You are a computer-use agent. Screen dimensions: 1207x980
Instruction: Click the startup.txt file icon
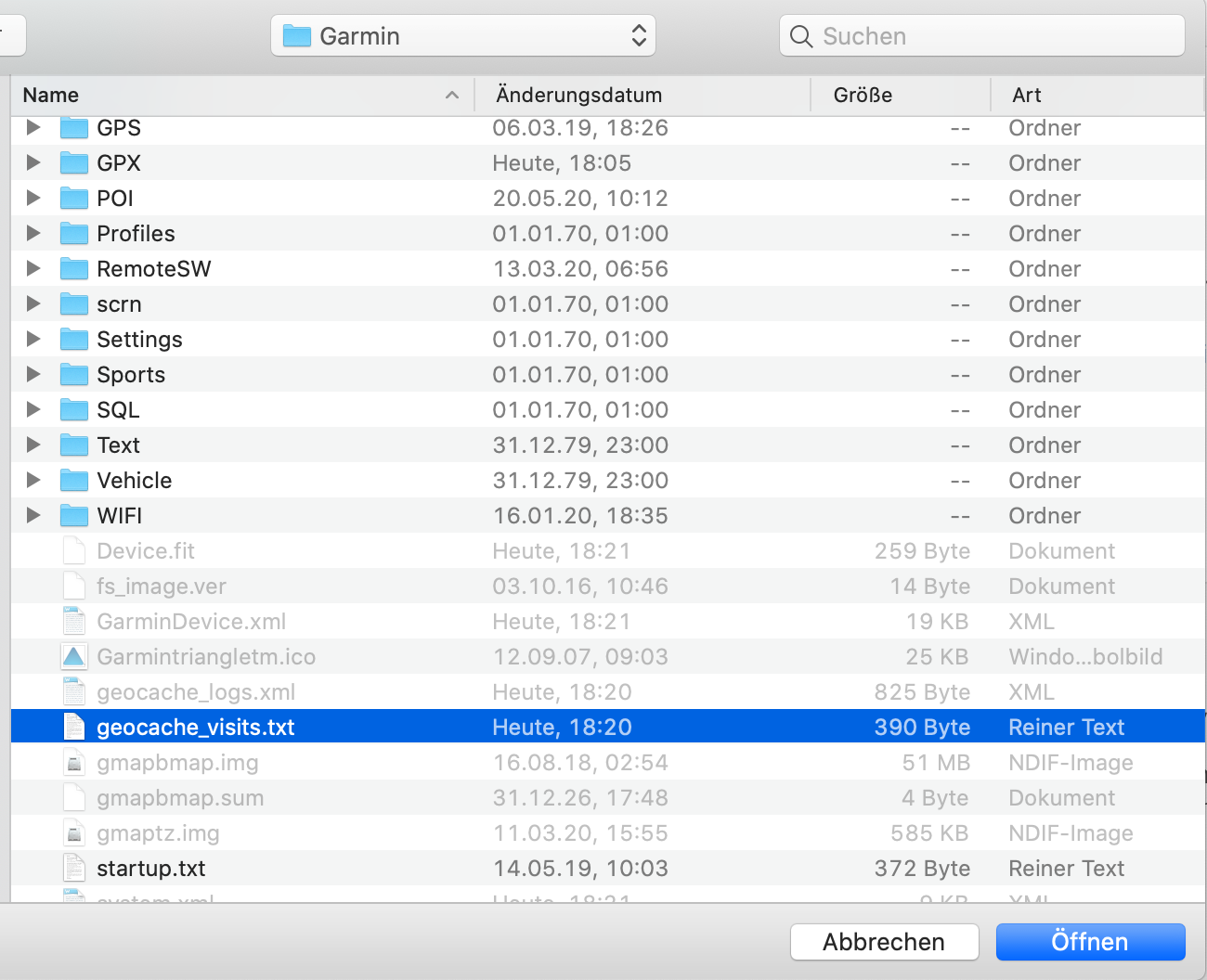[x=74, y=868]
